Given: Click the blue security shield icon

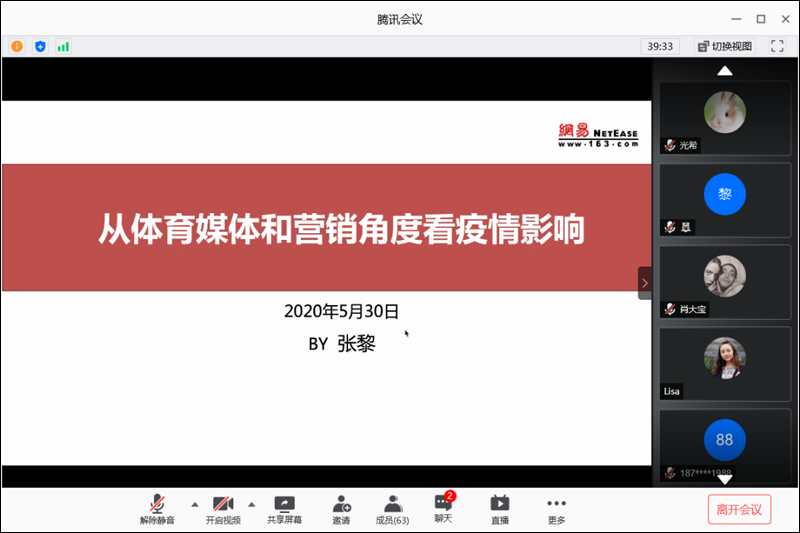Looking at the screenshot, I should click(40, 46).
